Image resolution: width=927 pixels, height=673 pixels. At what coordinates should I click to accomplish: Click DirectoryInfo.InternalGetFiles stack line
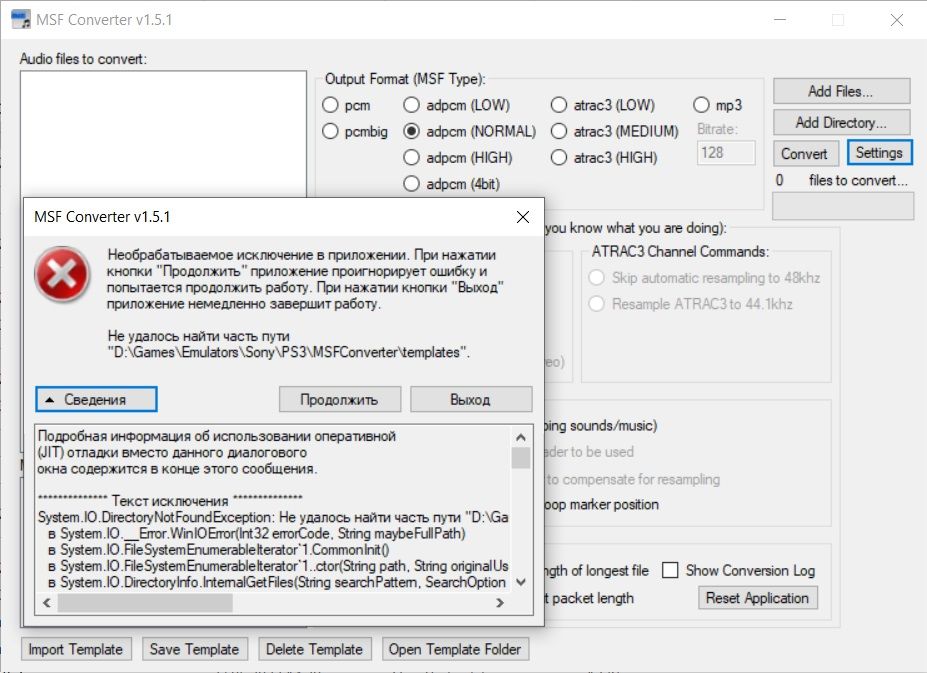tap(277, 583)
